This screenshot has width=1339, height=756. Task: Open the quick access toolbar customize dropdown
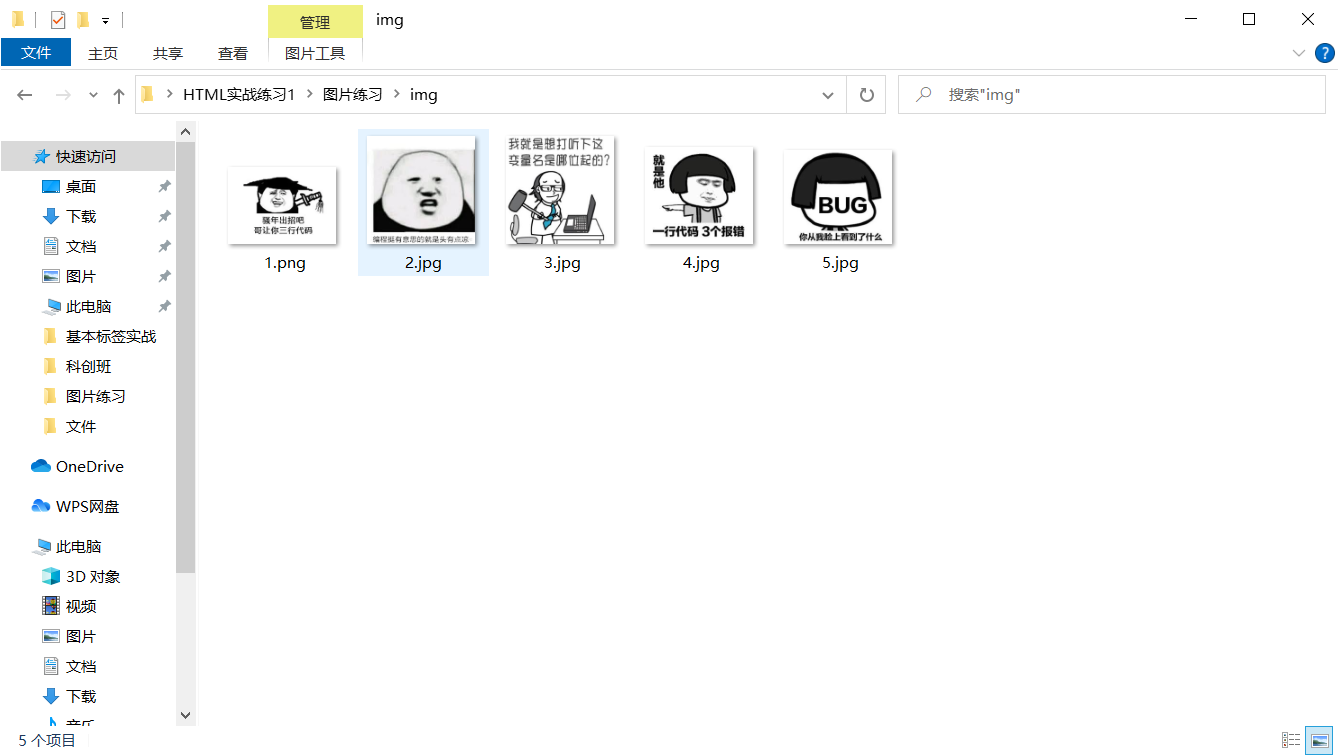click(x=106, y=21)
